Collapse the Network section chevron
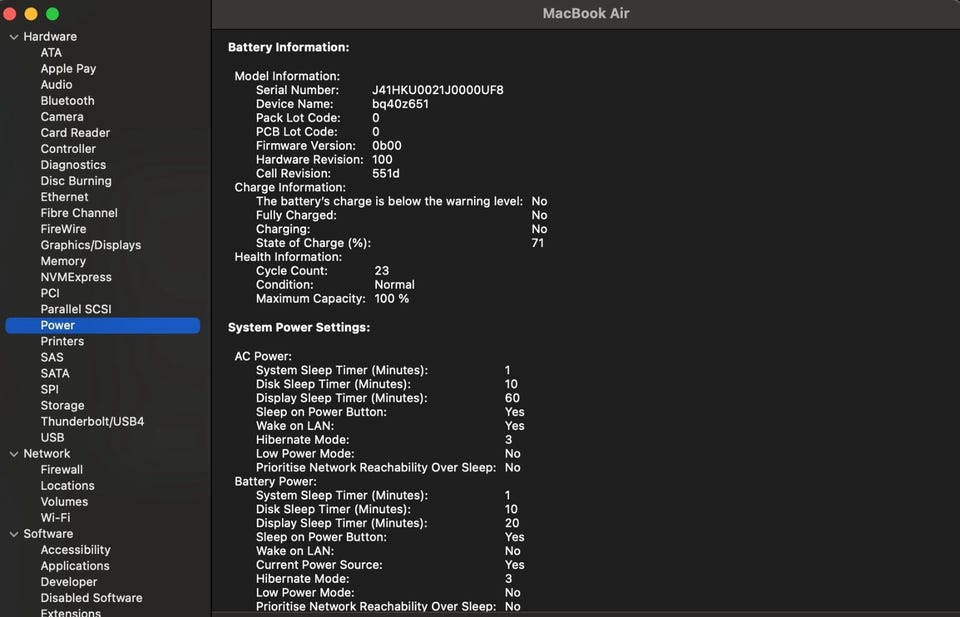This screenshot has height=617, width=960. pos(13,454)
